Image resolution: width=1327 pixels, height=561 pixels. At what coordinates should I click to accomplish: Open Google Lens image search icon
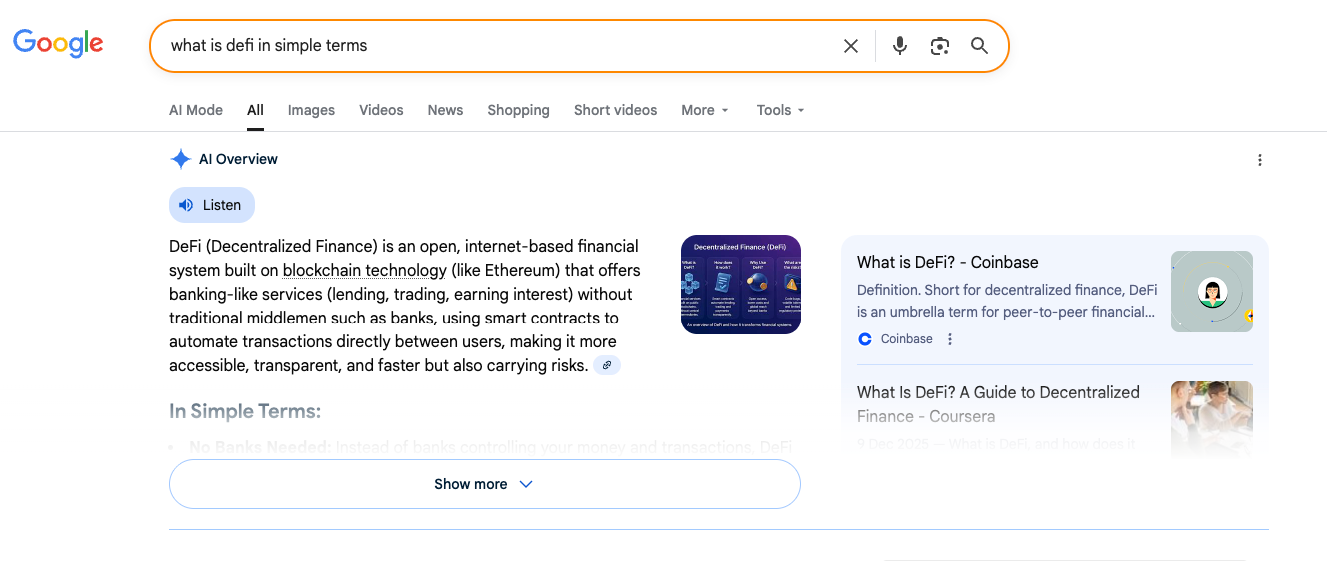940,46
